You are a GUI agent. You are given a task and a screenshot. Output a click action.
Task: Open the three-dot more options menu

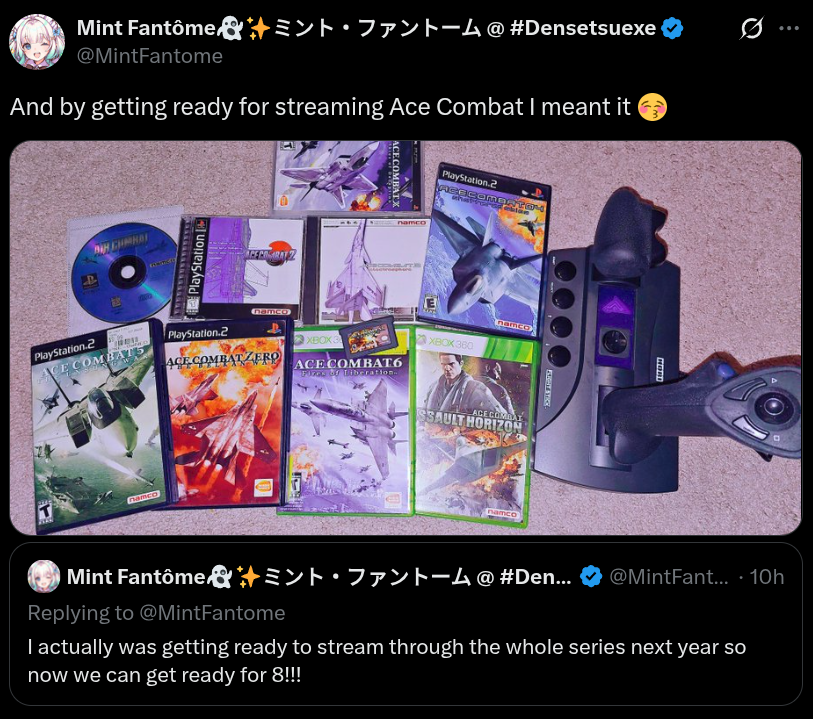(789, 29)
